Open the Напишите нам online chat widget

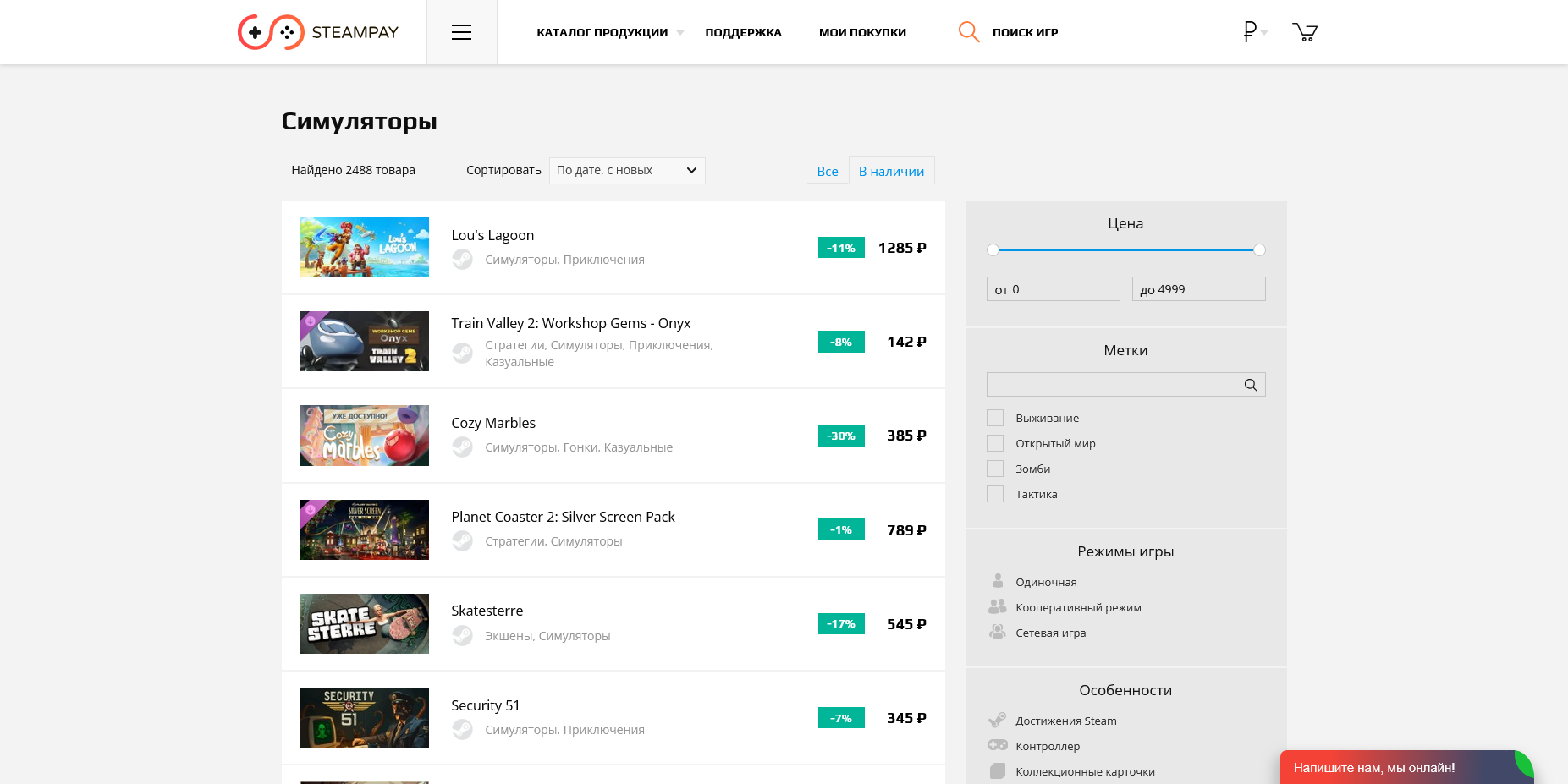pyautogui.click(x=1406, y=767)
